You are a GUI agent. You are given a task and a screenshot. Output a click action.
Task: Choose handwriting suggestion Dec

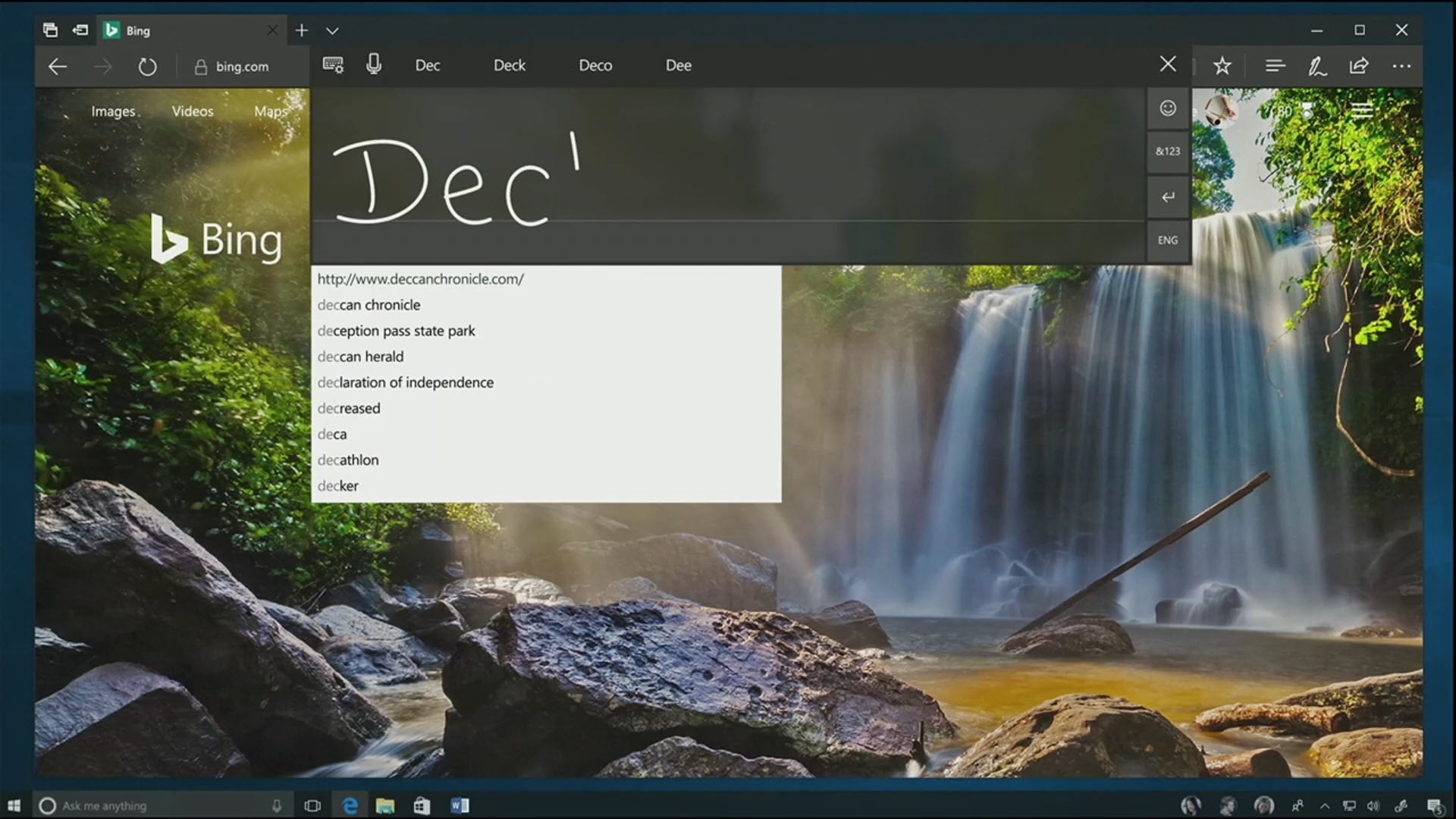(x=428, y=65)
